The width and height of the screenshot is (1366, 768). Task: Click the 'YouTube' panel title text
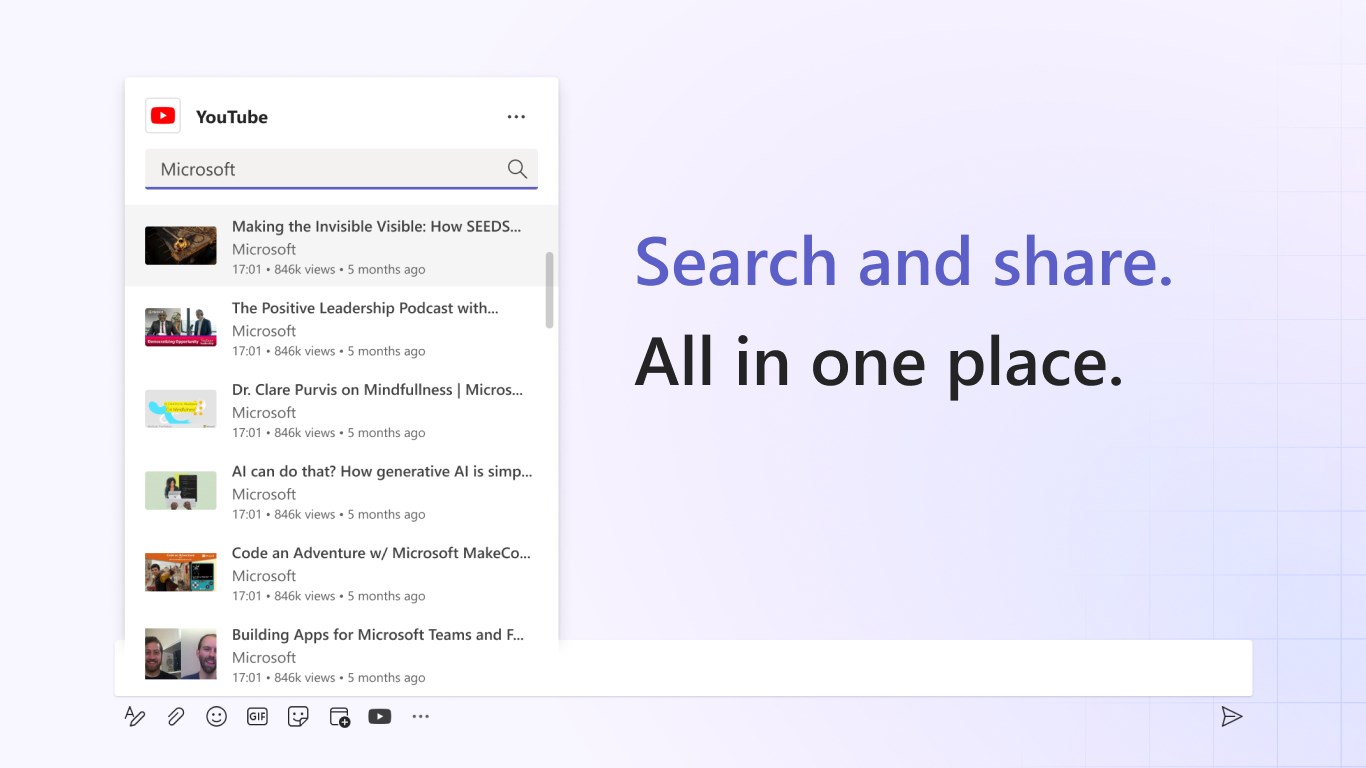[232, 117]
